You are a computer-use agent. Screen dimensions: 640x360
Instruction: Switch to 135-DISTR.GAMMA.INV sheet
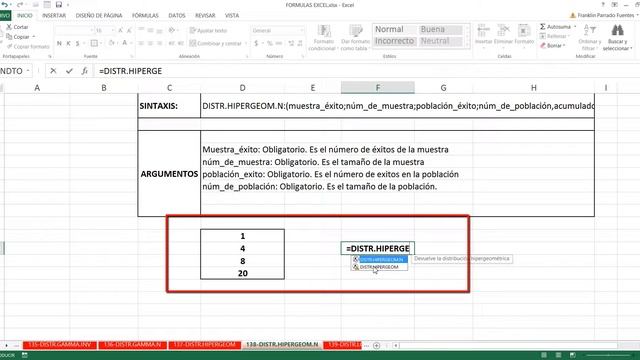coord(60,345)
